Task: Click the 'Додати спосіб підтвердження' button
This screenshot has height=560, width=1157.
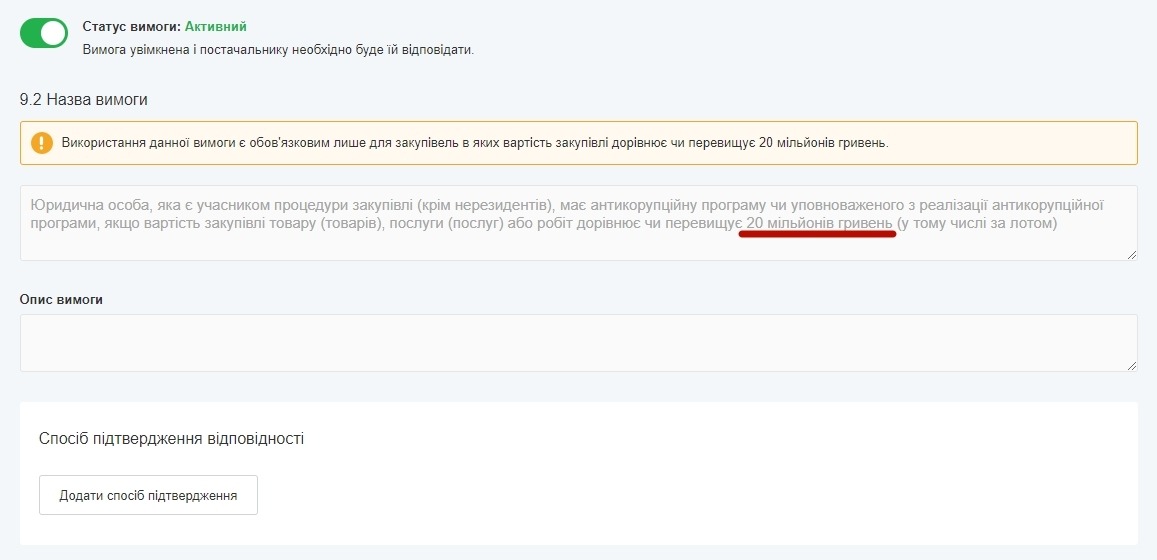Action: [148, 495]
